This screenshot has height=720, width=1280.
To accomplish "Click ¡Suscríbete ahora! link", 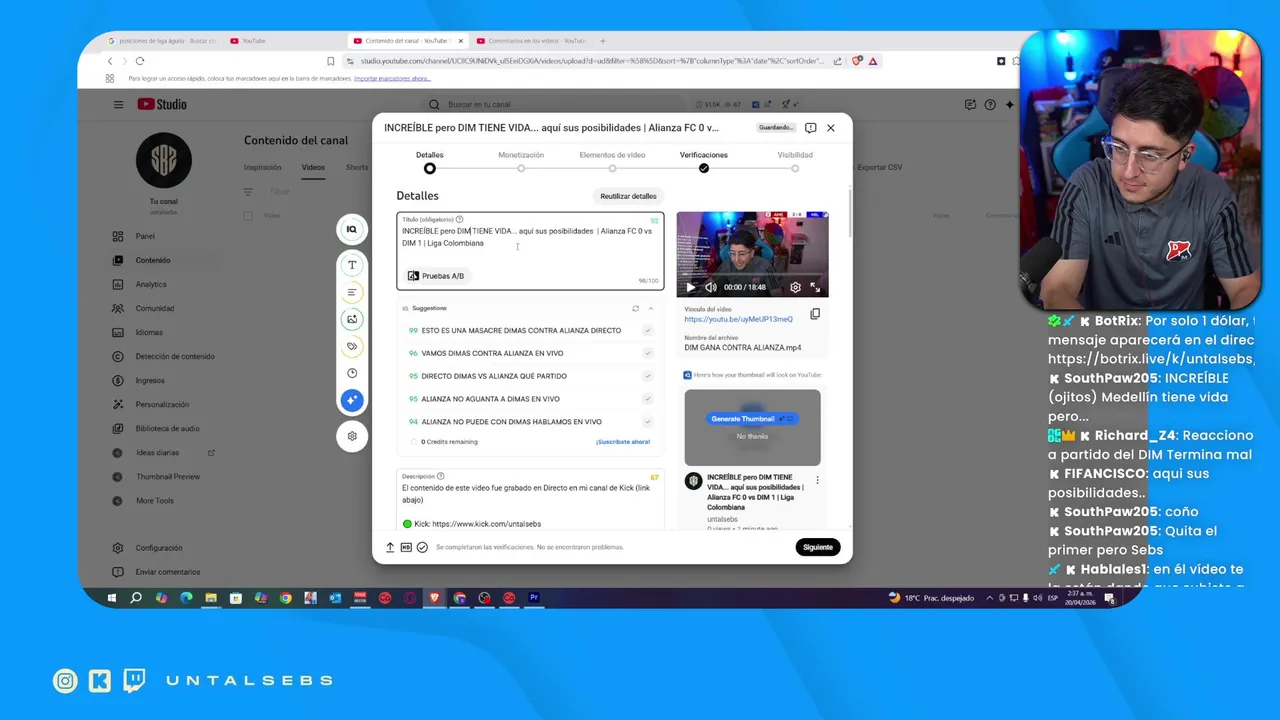I will [623, 442].
